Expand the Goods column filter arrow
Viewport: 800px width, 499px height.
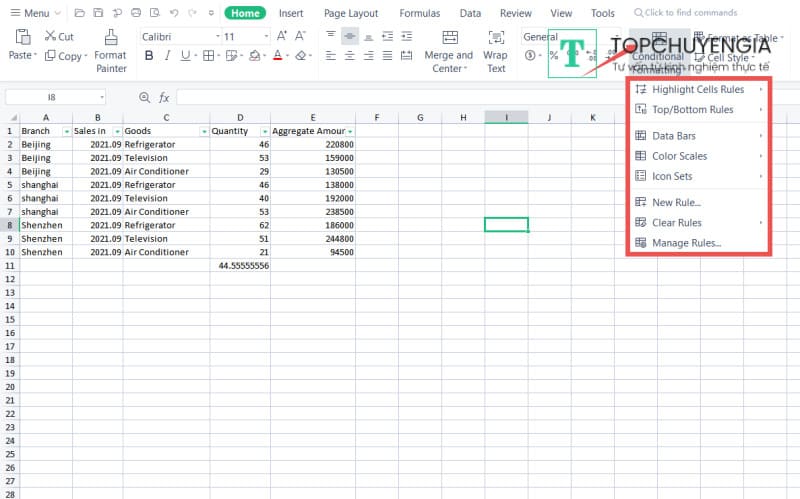(x=204, y=131)
